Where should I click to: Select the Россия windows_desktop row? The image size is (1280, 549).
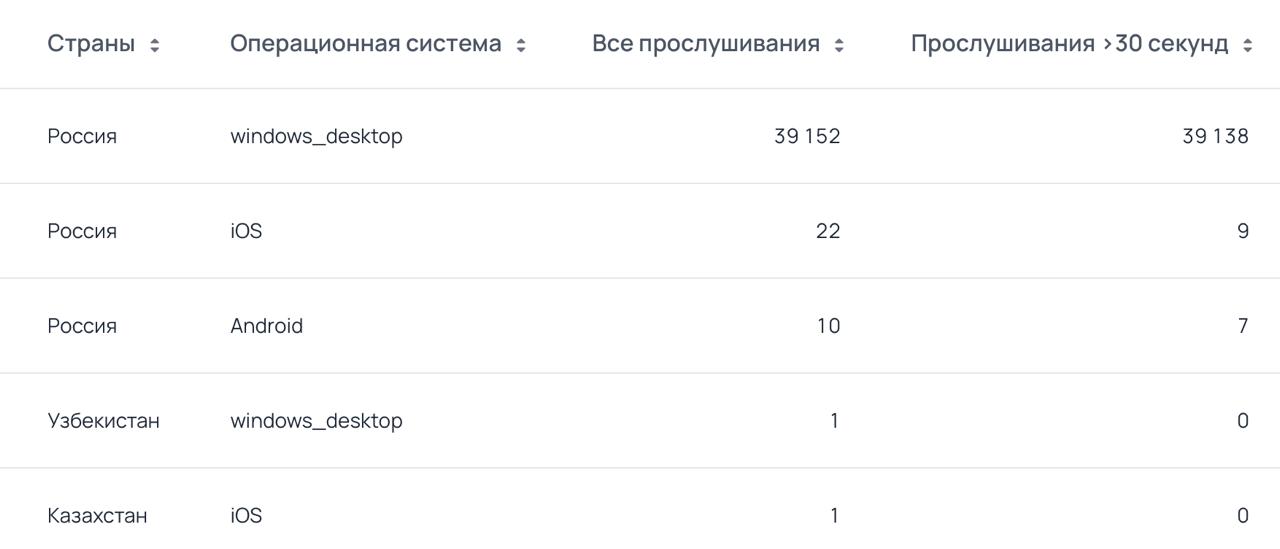(640, 136)
